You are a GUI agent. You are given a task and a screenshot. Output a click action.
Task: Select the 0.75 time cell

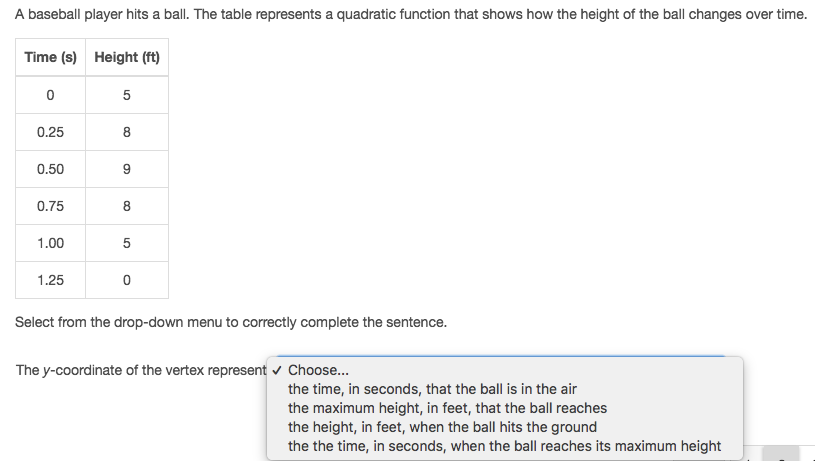point(50,206)
